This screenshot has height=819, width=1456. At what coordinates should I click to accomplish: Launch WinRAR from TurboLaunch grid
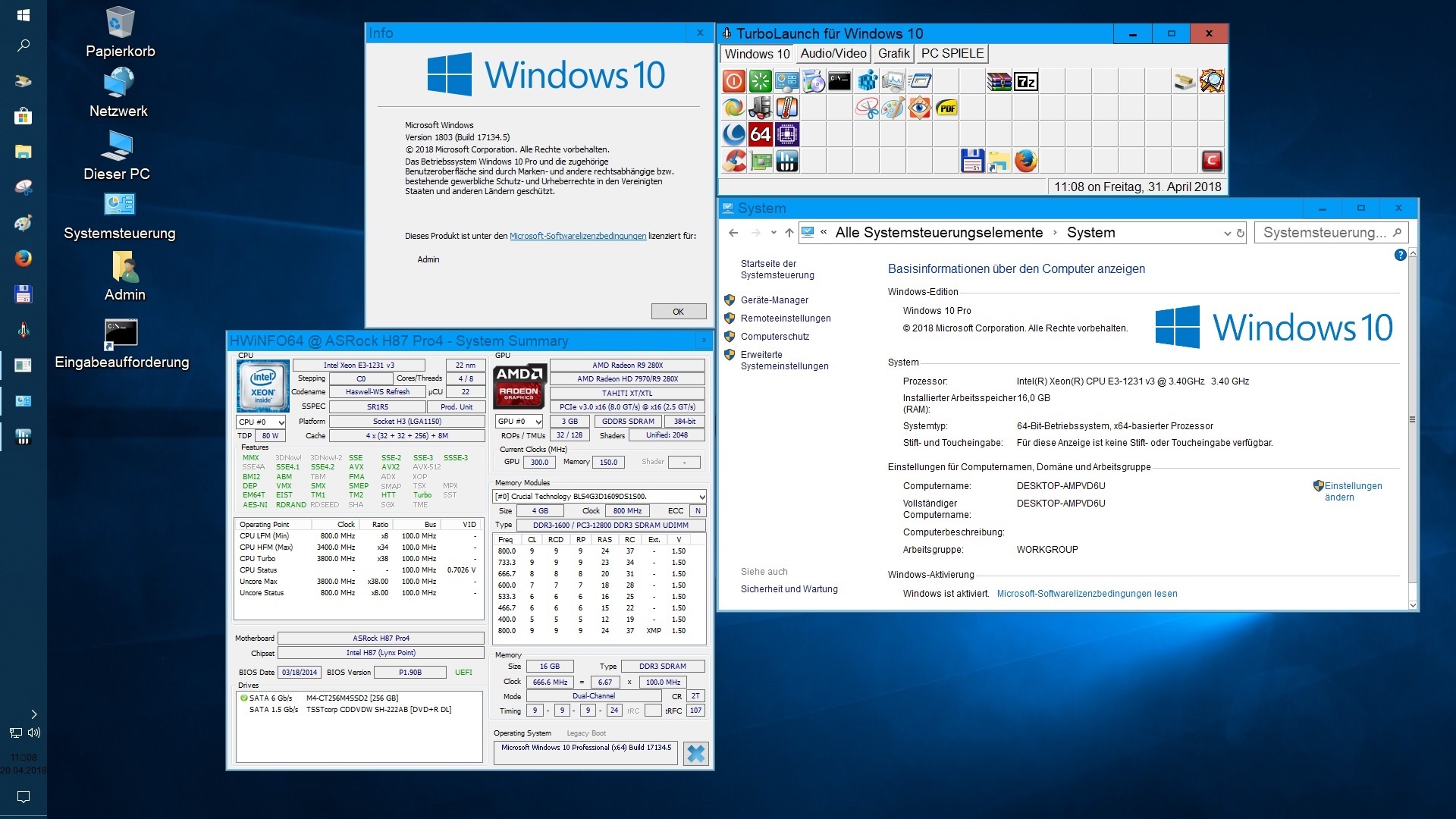click(999, 81)
